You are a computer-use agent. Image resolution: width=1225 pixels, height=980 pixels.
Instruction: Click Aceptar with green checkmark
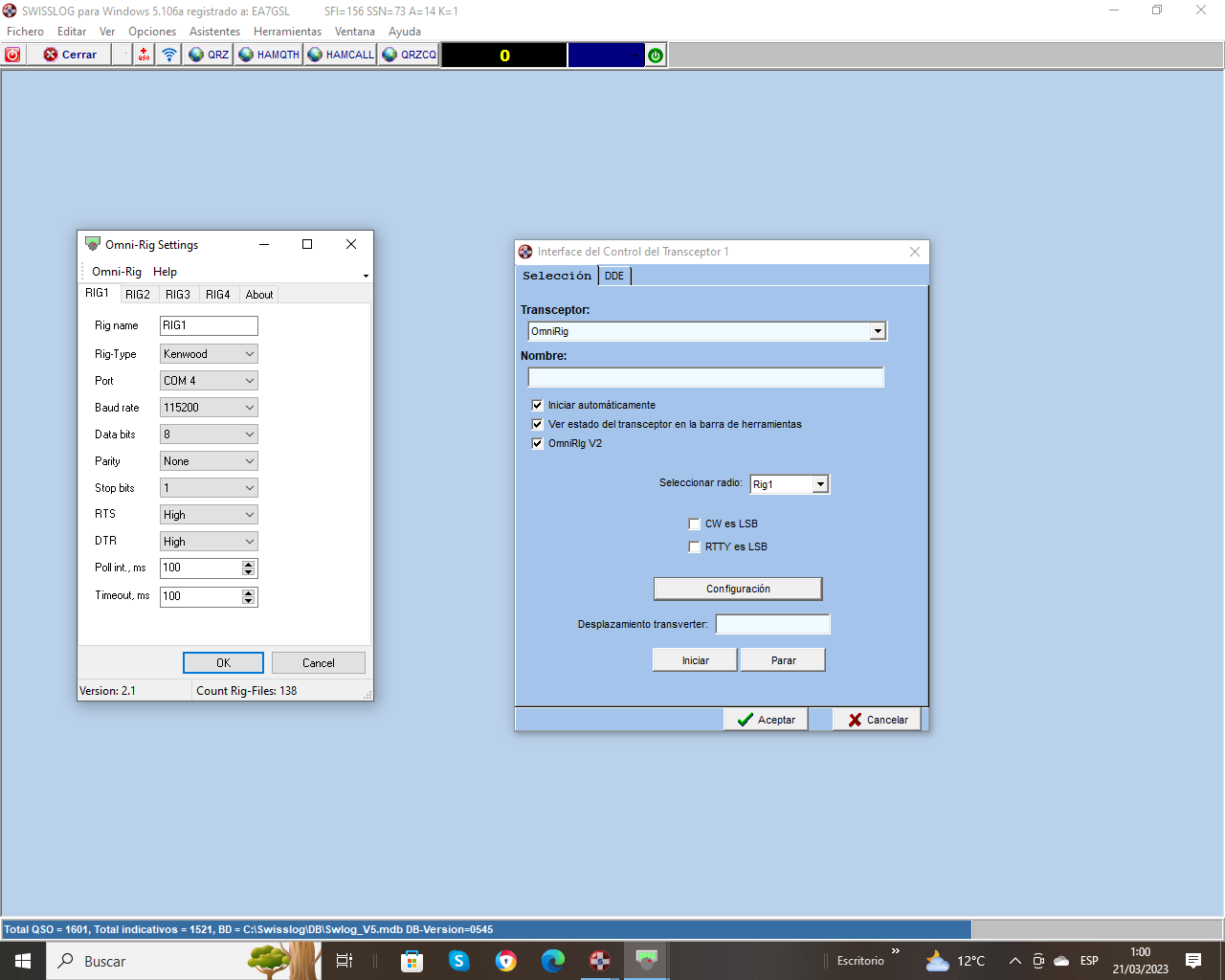(766, 720)
